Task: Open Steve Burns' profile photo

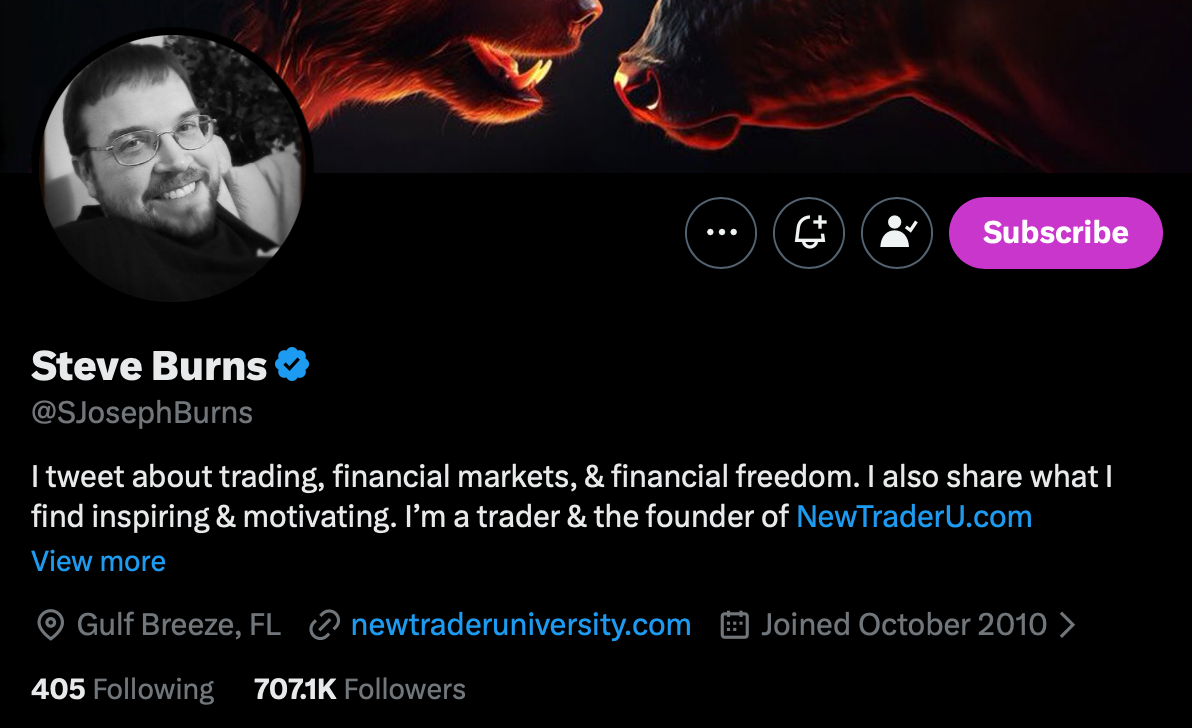Action: coord(173,165)
